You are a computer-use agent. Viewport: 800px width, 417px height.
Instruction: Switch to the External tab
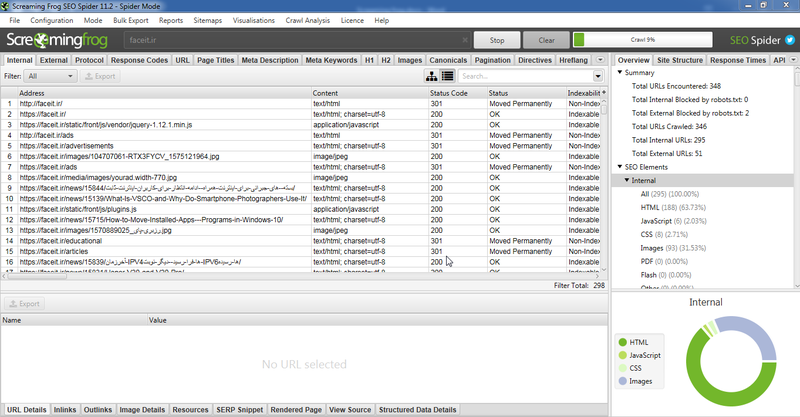tap(54, 60)
